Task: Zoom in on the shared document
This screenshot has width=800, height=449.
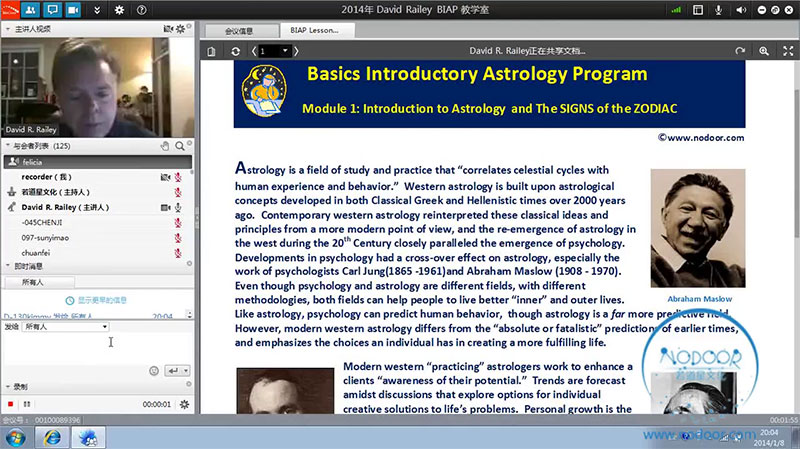Action: 764,51
